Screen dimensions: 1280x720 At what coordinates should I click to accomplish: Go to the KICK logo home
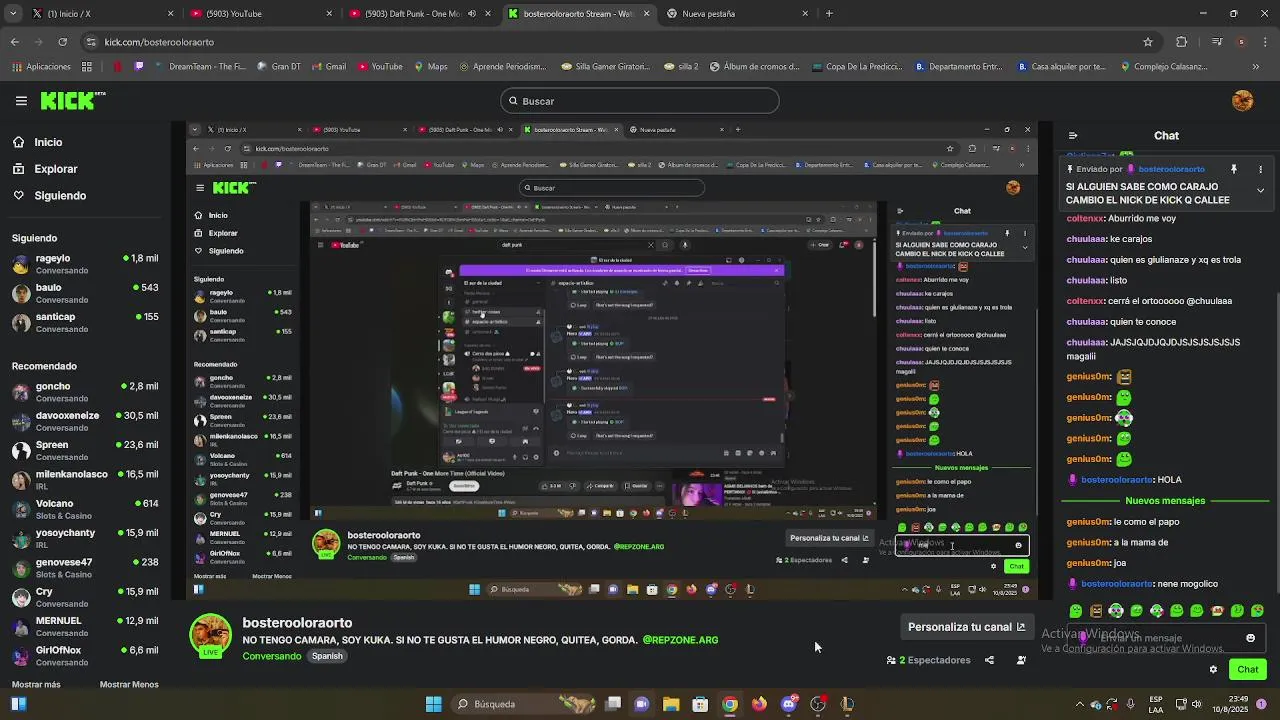[x=73, y=101]
